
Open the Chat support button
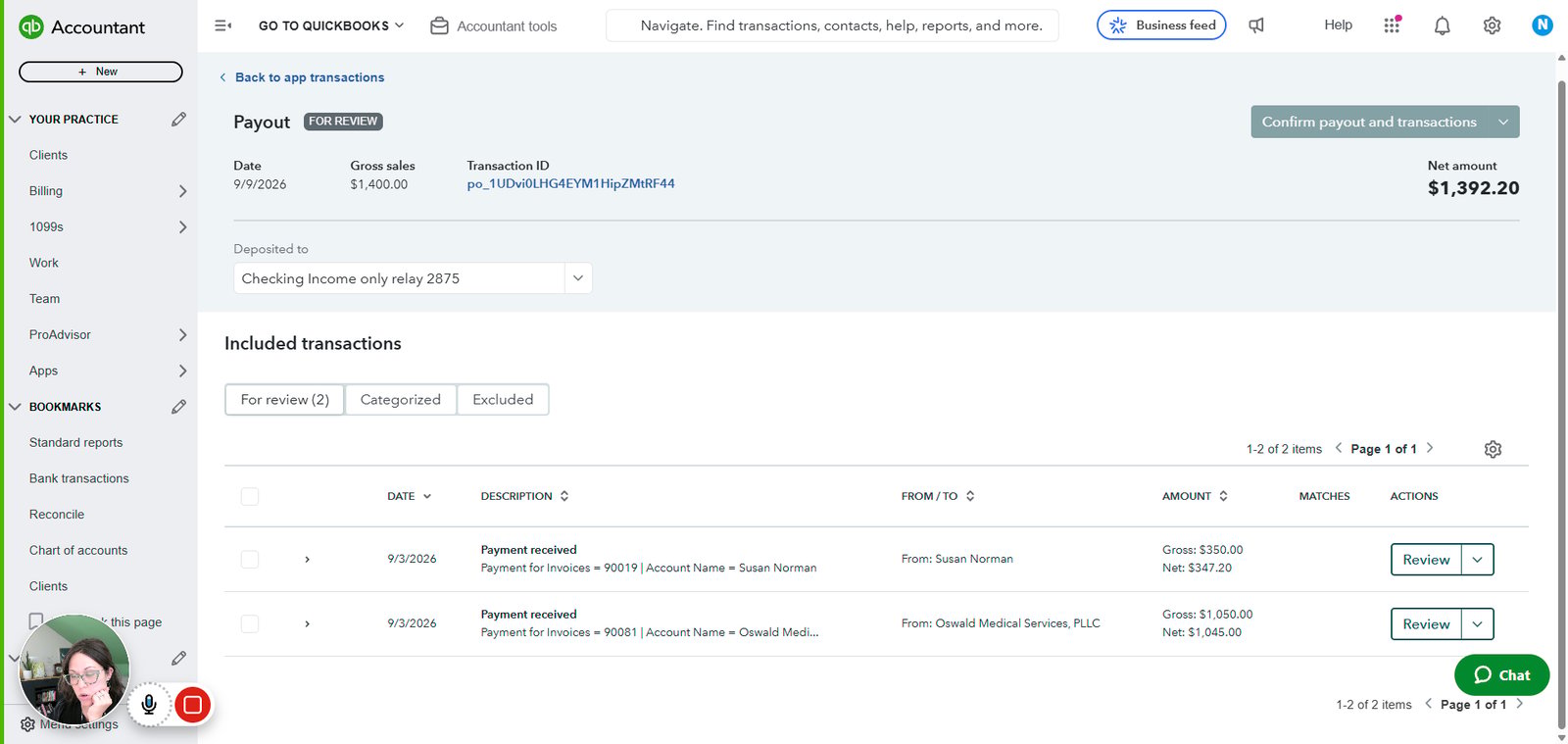click(1501, 674)
